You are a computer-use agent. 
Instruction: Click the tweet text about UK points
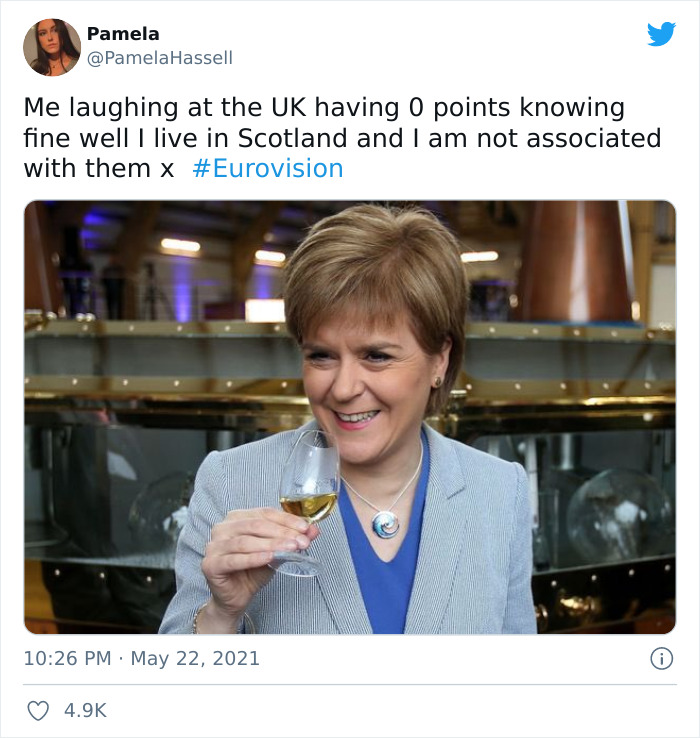tap(342, 137)
